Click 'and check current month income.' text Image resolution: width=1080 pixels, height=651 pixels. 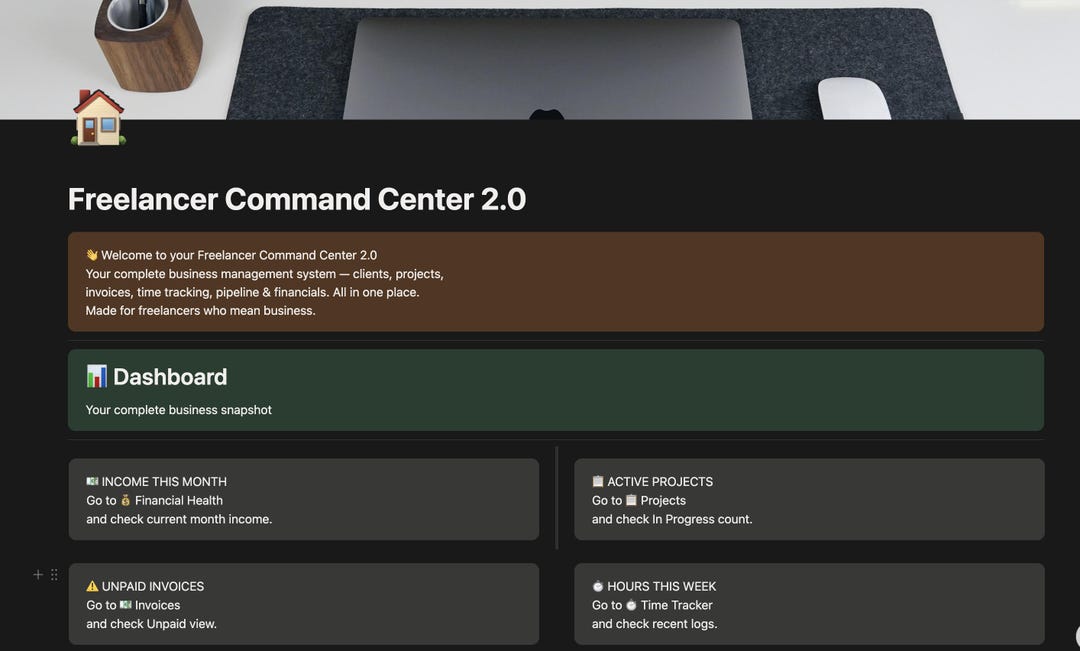[x=179, y=519]
